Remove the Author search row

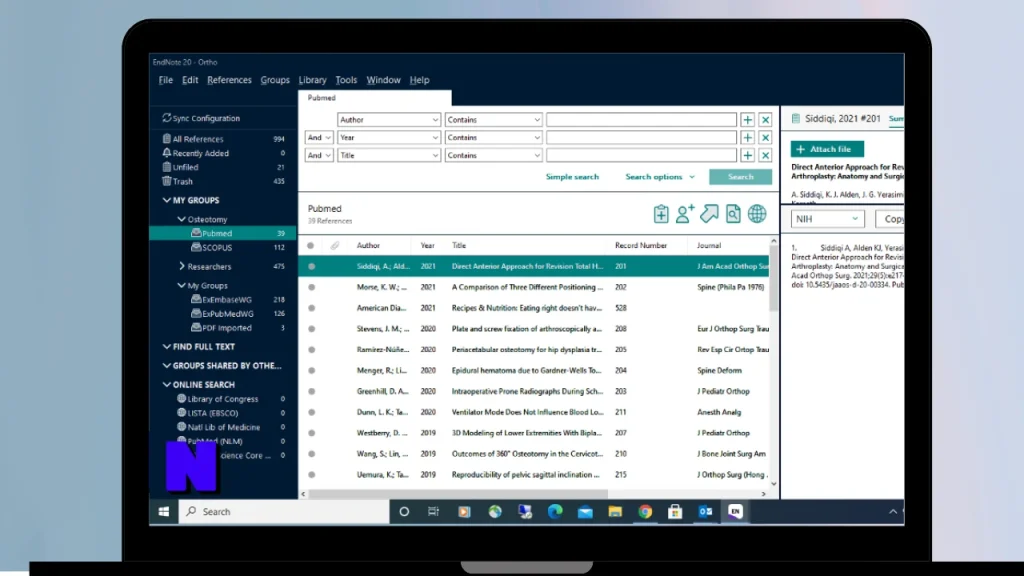765,120
